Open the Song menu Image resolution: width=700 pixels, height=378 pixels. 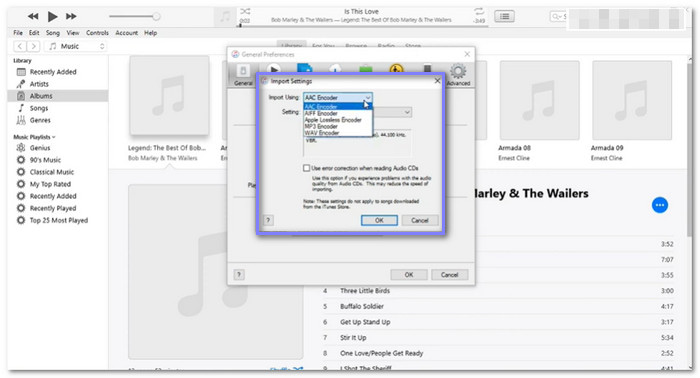coord(53,33)
